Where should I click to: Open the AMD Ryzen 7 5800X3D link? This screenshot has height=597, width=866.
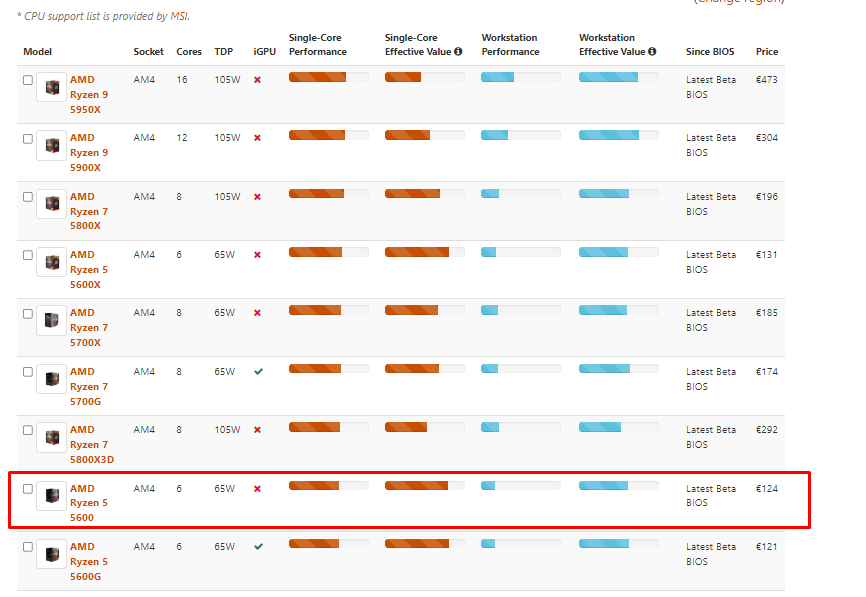click(92, 445)
